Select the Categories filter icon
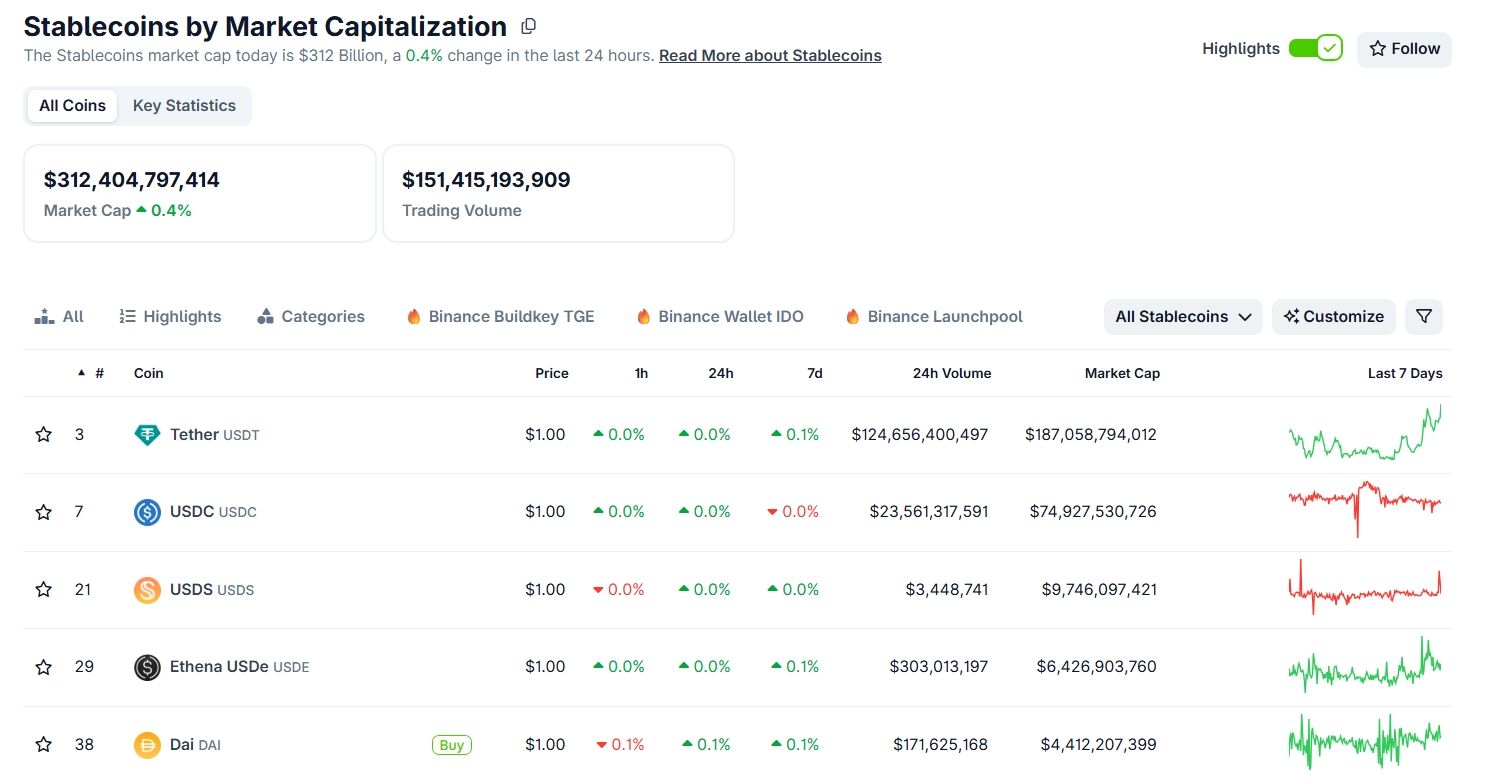The image size is (1498, 780). pyautogui.click(x=265, y=316)
